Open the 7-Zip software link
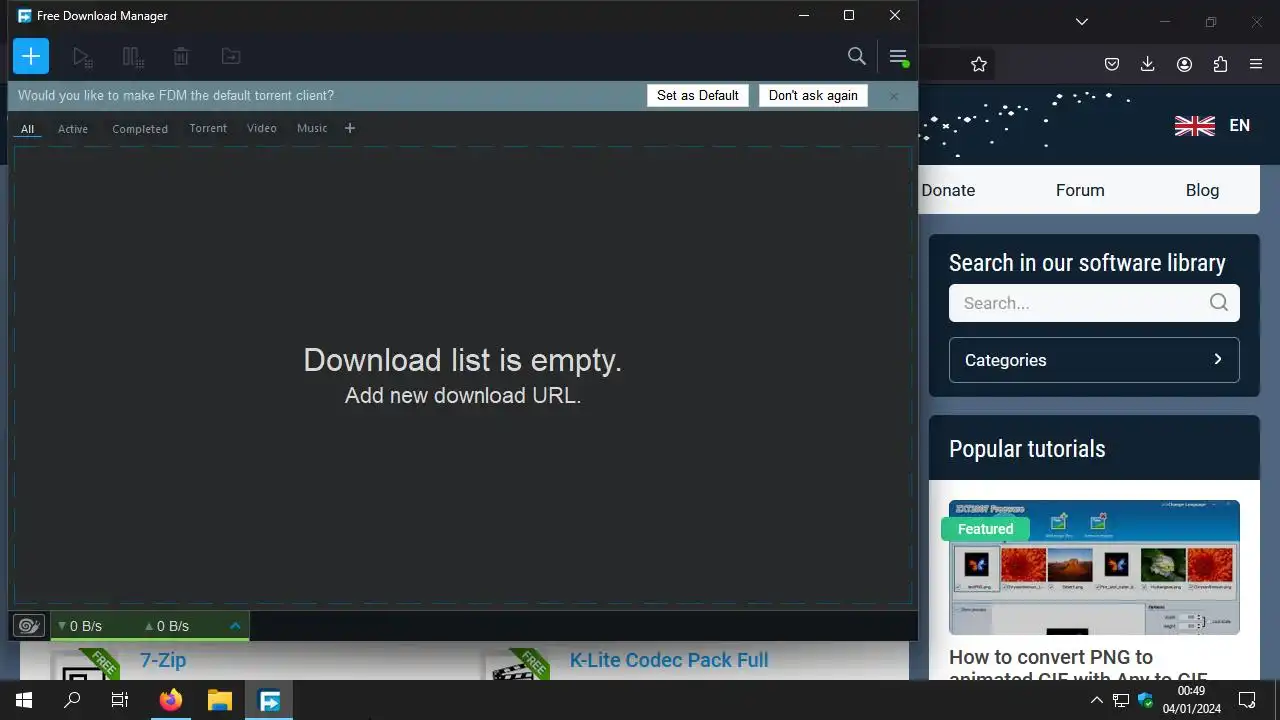The width and height of the screenshot is (1280, 720). pos(163,660)
